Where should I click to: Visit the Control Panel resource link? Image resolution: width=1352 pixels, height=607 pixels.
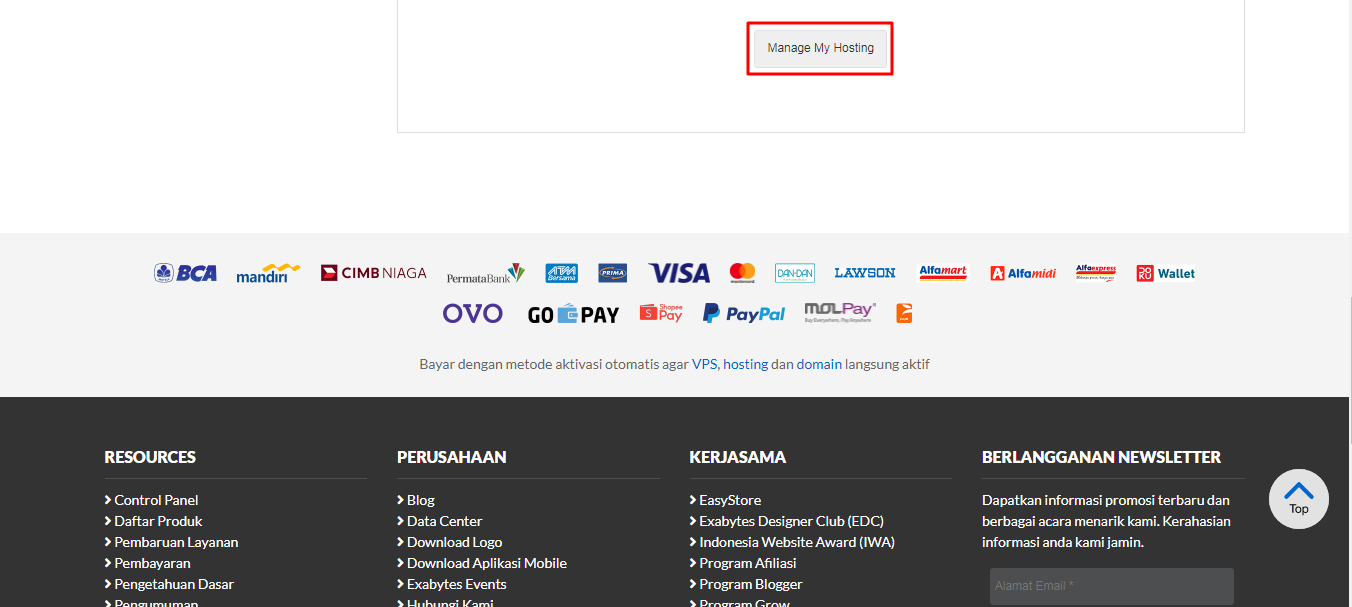tap(155, 500)
